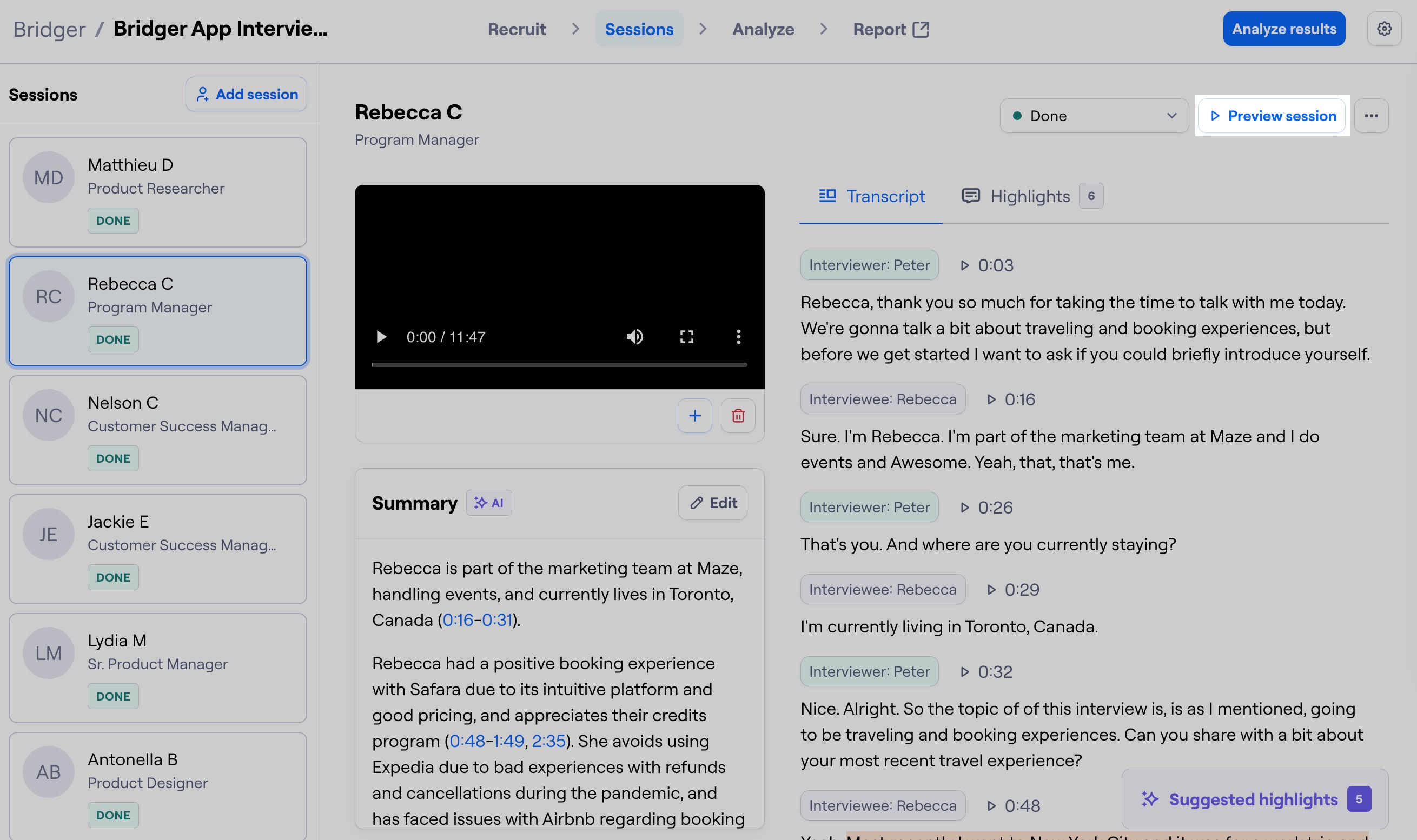Navigate to Bridger breadcrumb
1417x840 pixels.
pyautogui.click(x=49, y=29)
